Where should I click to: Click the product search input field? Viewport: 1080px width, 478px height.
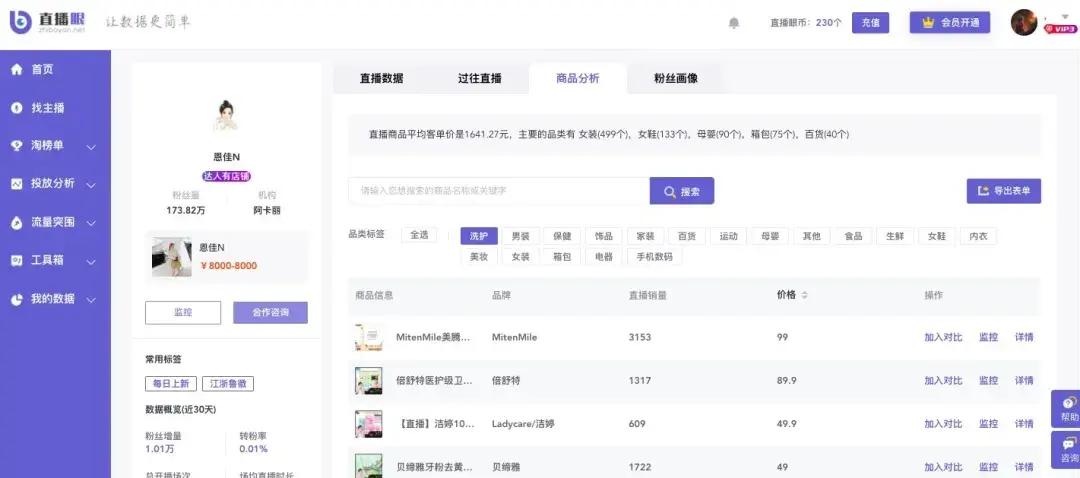[x=498, y=191]
